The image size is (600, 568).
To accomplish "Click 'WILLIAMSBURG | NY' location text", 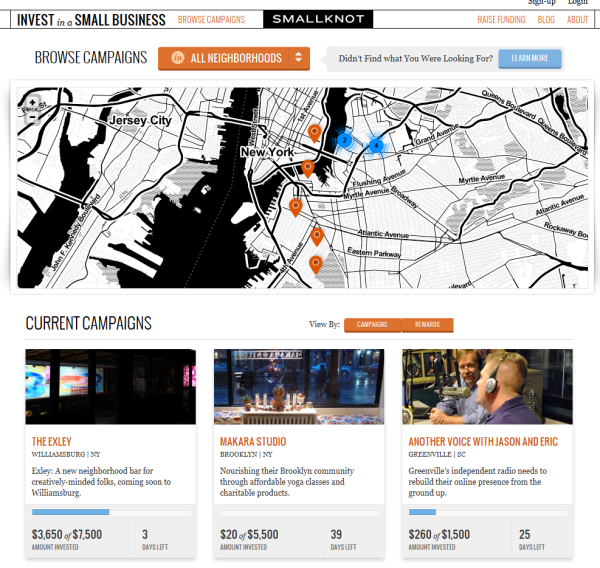I will coord(66,454).
